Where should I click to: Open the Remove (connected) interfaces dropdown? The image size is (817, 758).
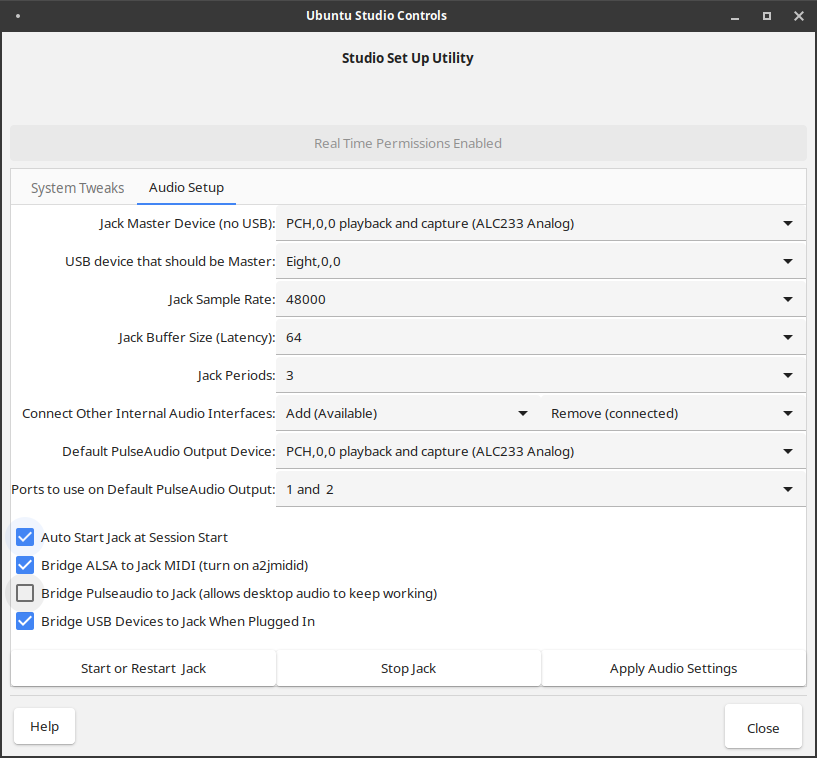673,414
